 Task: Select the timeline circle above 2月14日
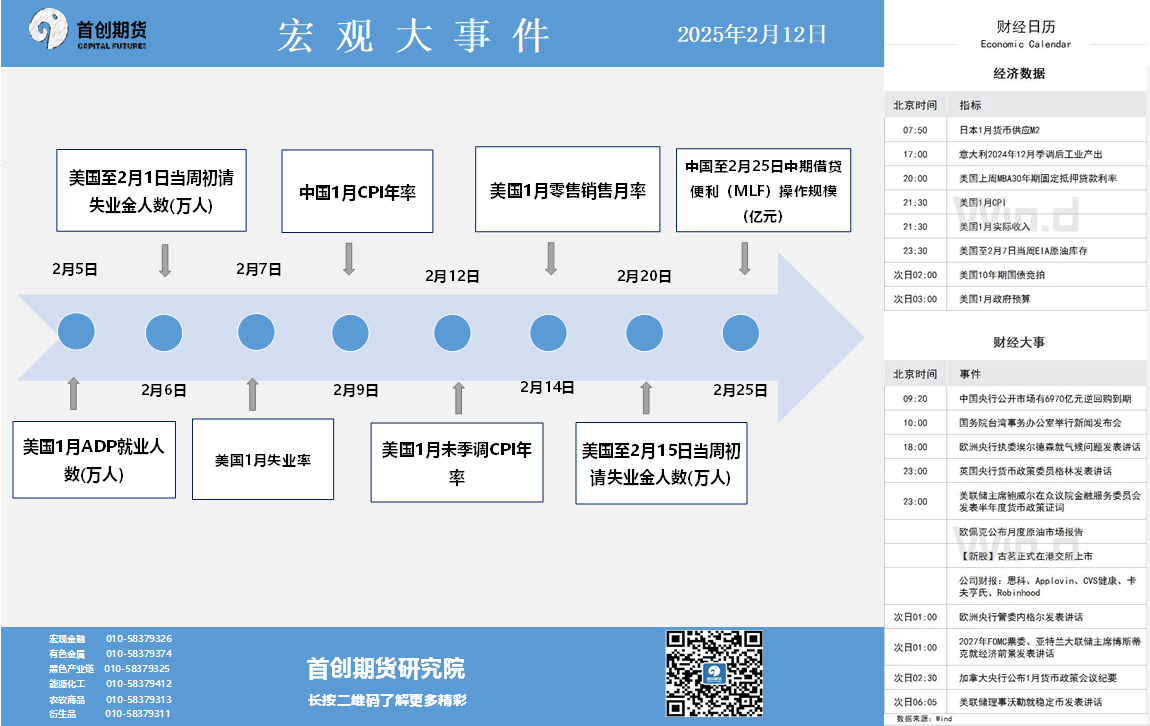549,333
